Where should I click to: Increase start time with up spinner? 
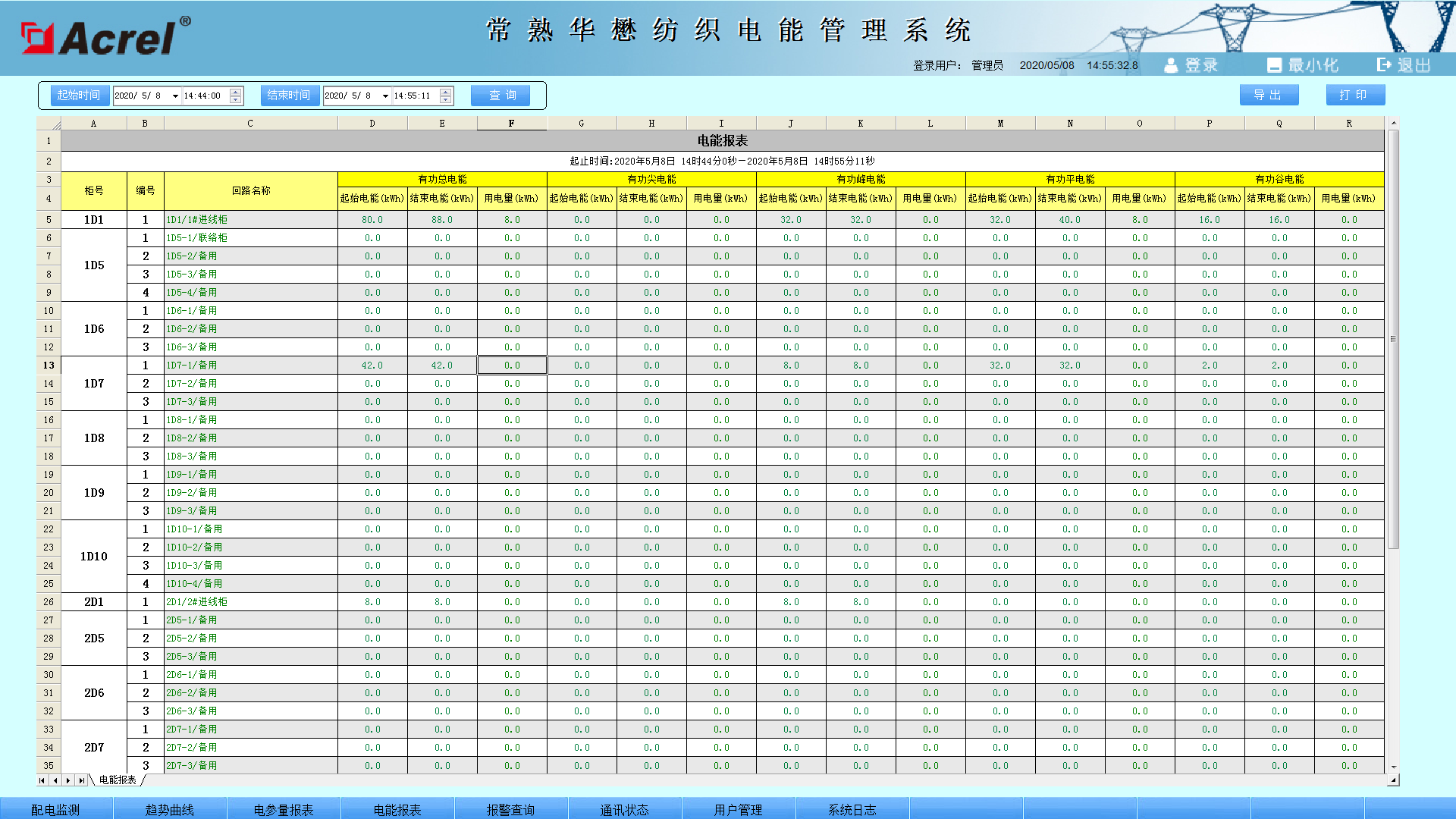pos(236,92)
